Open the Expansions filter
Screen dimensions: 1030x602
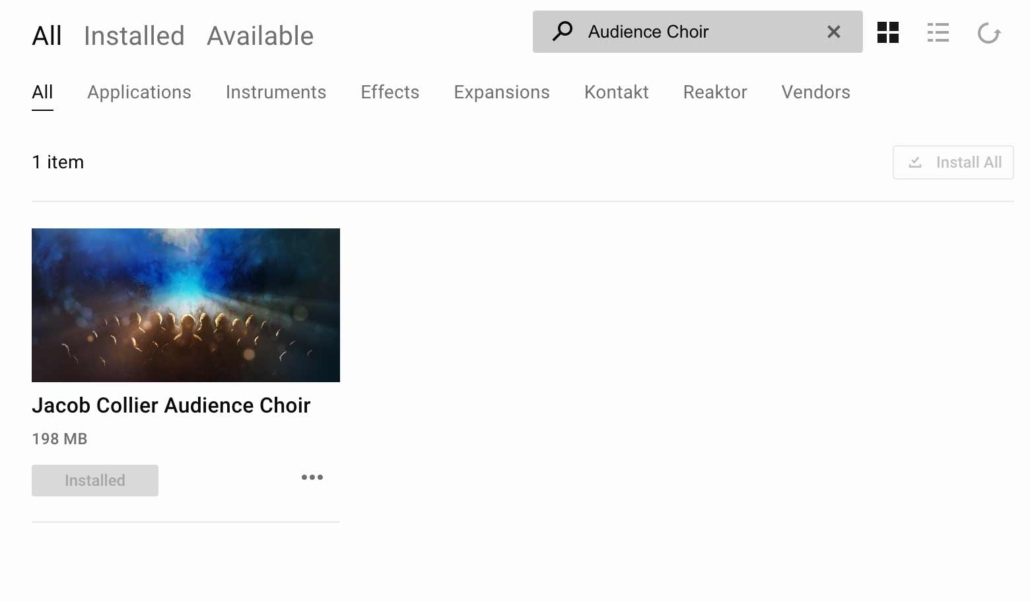(x=501, y=92)
